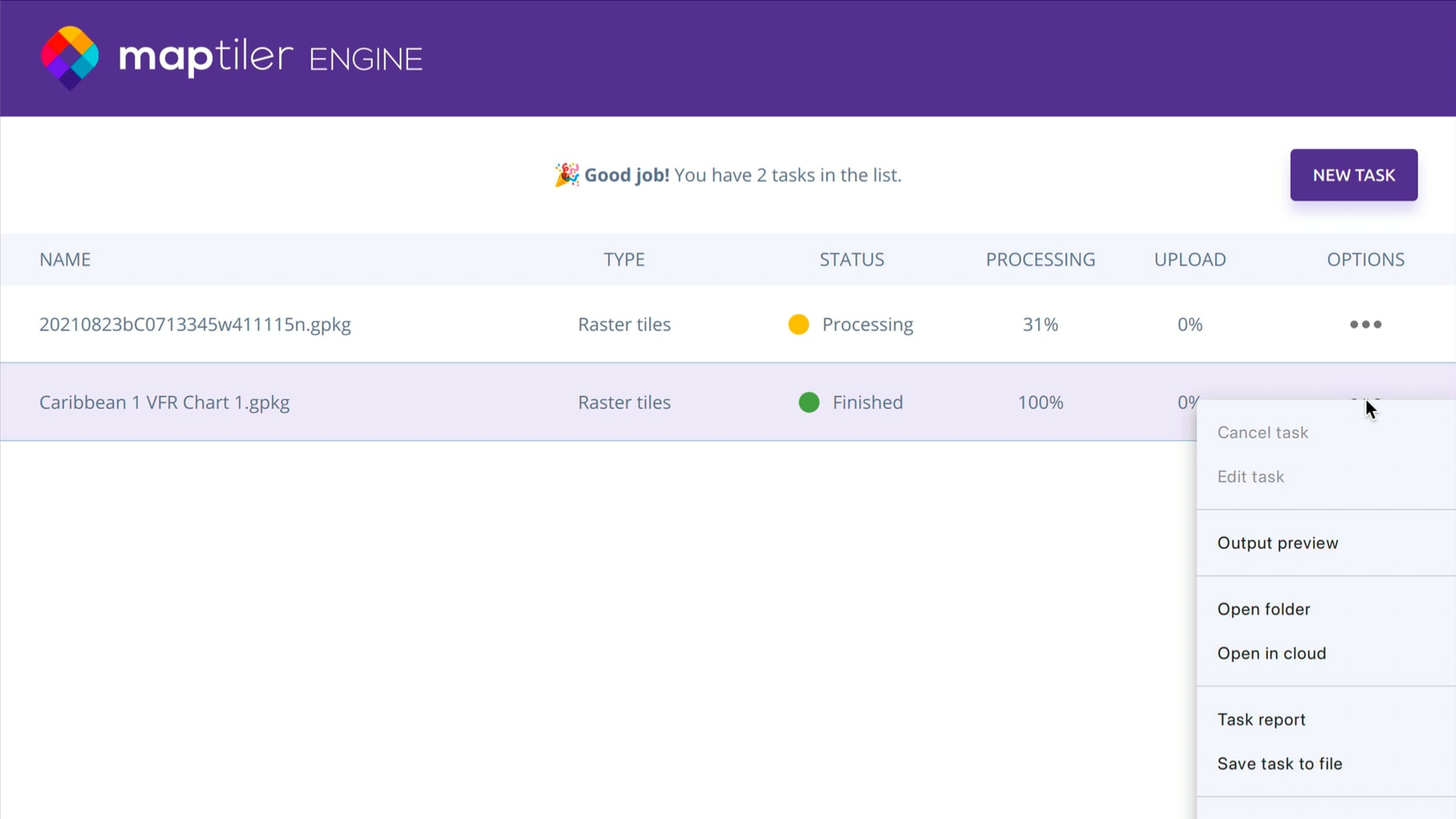Click the OPTIONS column header

tap(1366, 260)
